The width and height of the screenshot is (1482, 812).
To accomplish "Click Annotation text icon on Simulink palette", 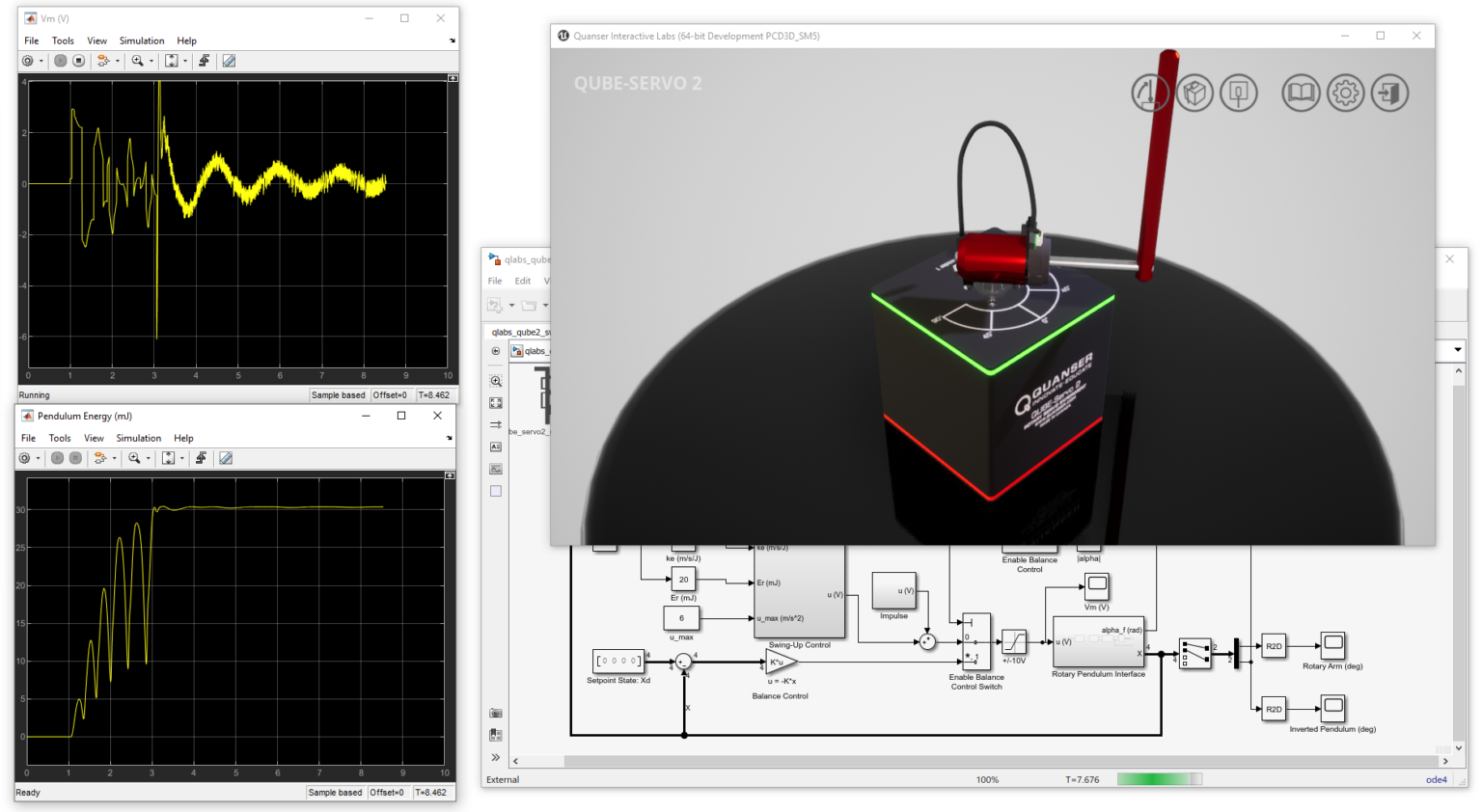I will (496, 447).
